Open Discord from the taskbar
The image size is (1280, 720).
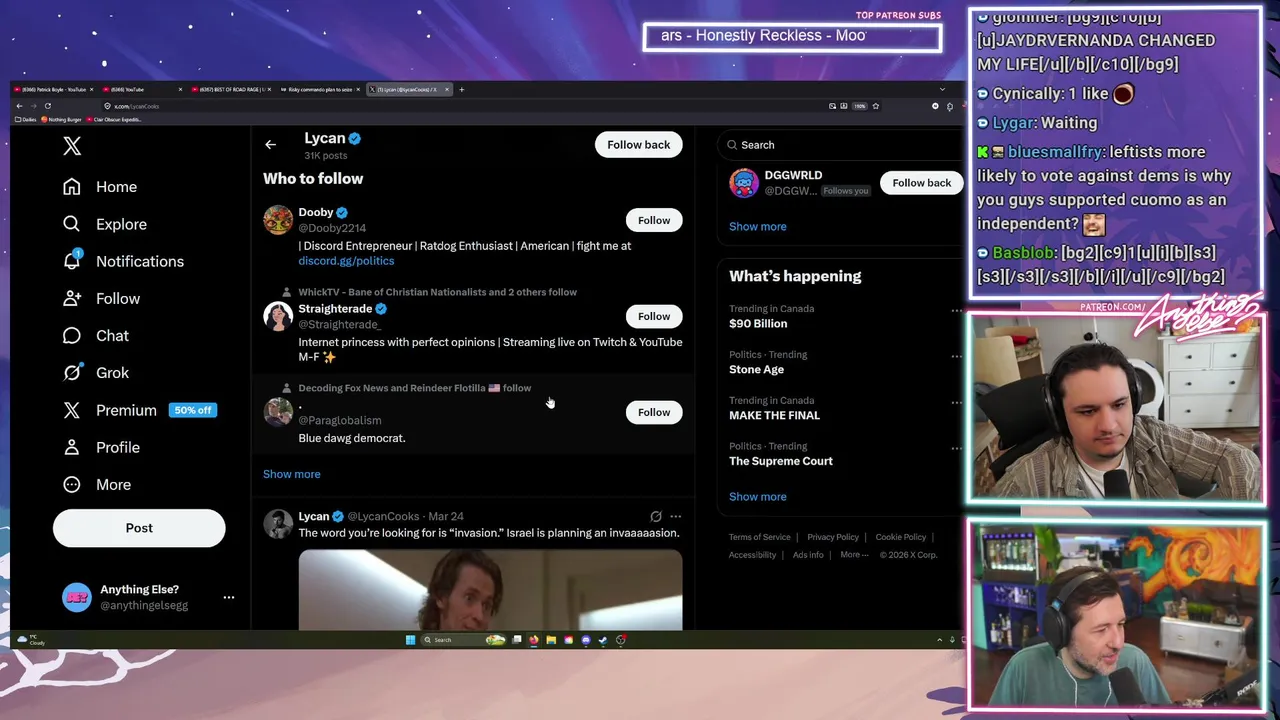click(586, 640)
